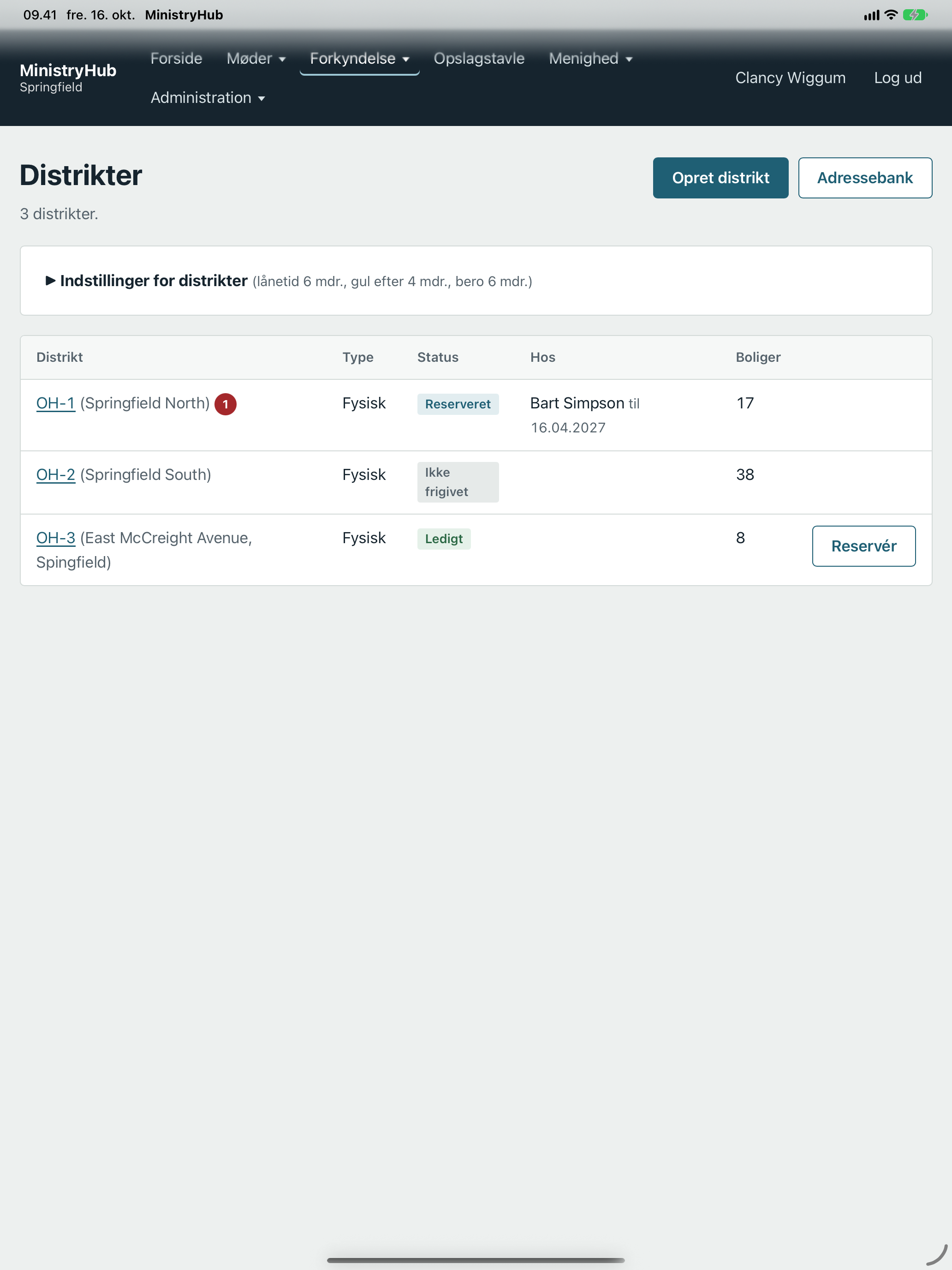Reserve district OH-3 with Reservér

pos(863,546)
